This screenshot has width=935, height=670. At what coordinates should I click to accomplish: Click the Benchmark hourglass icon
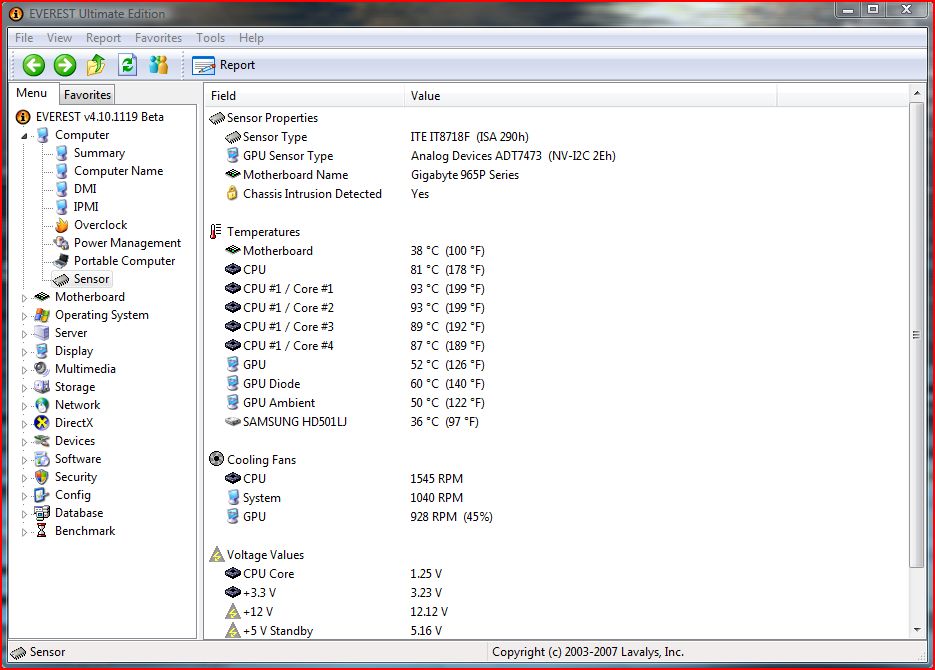(x=42, y=531)
